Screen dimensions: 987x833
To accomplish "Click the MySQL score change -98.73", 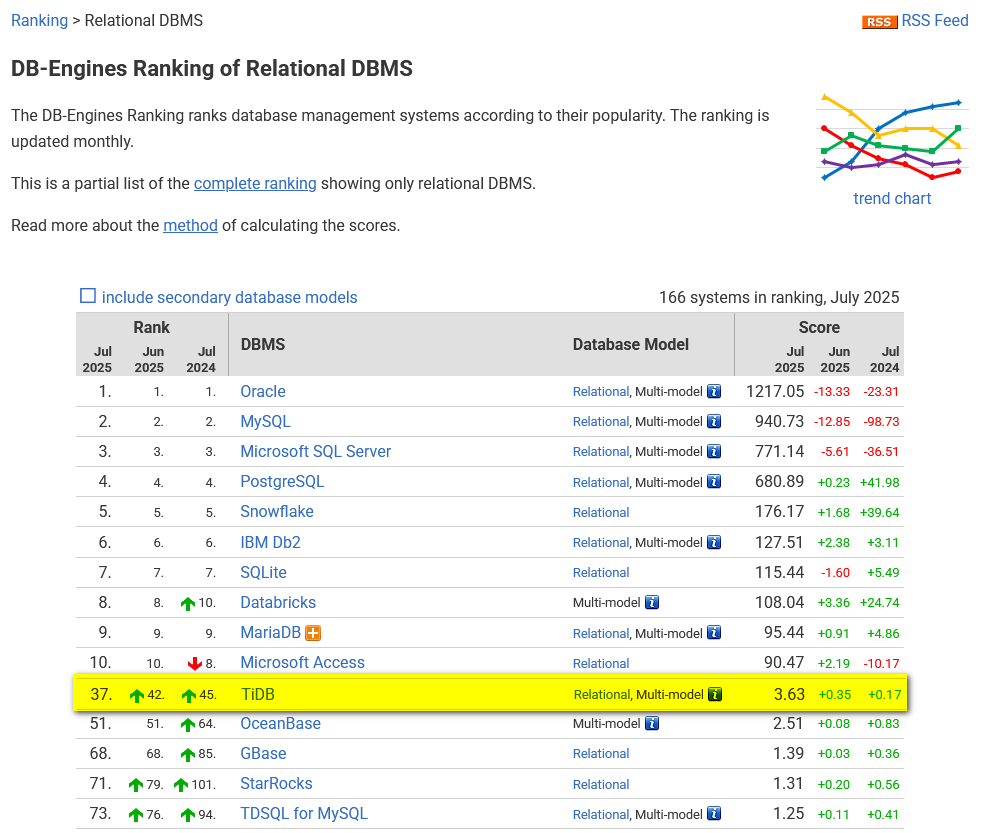I will point(881,422).
